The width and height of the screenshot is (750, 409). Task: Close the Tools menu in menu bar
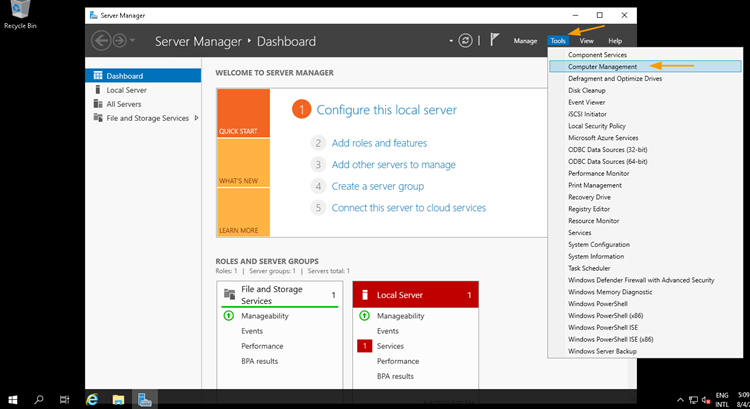(x=558, y=41)
